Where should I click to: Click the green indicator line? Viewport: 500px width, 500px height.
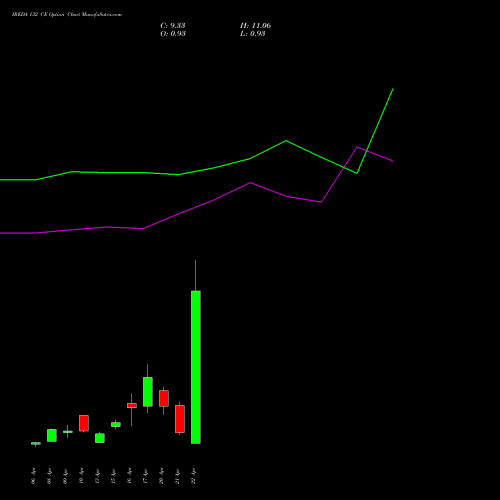(285, 141)
